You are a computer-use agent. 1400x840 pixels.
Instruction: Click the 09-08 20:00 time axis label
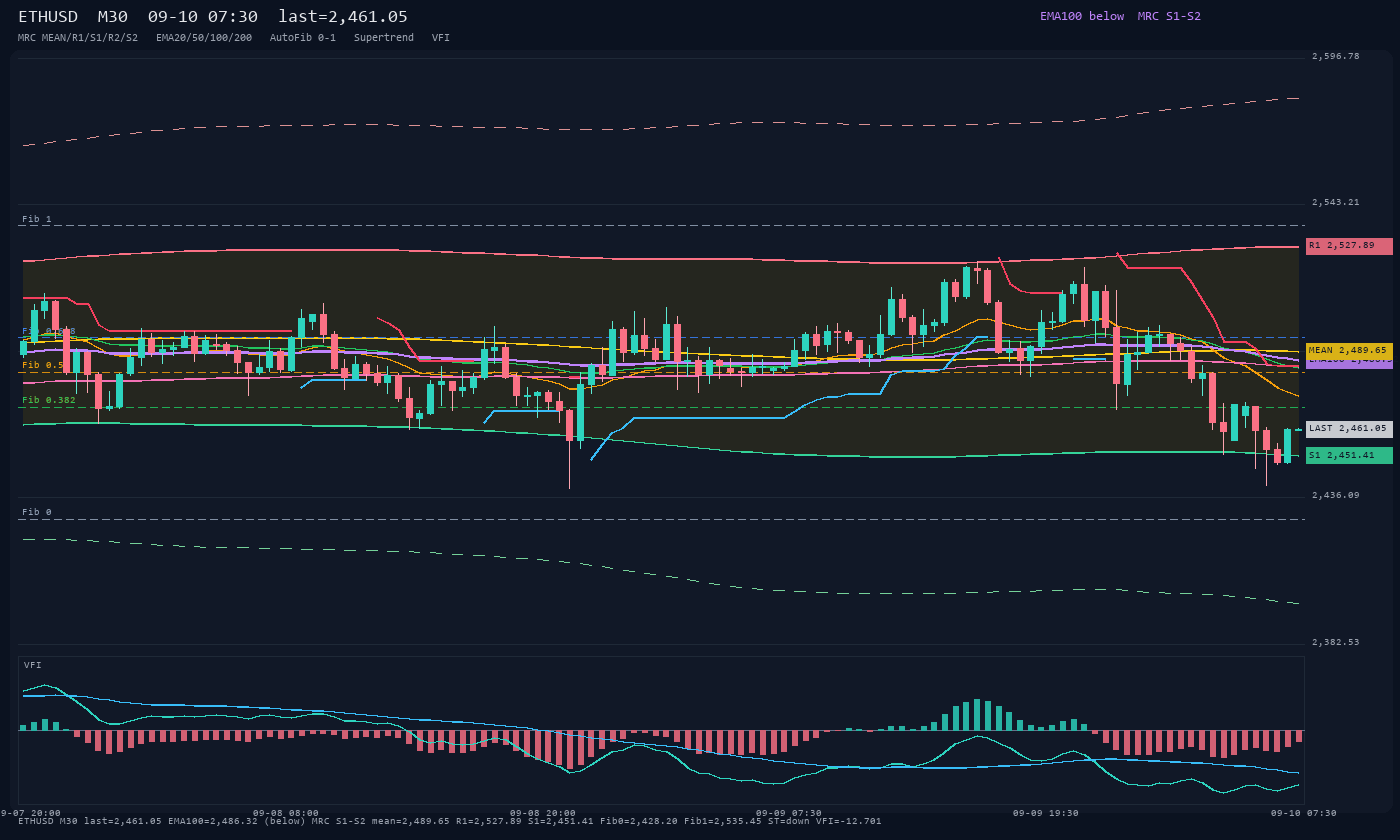click(x=543, y=813)
